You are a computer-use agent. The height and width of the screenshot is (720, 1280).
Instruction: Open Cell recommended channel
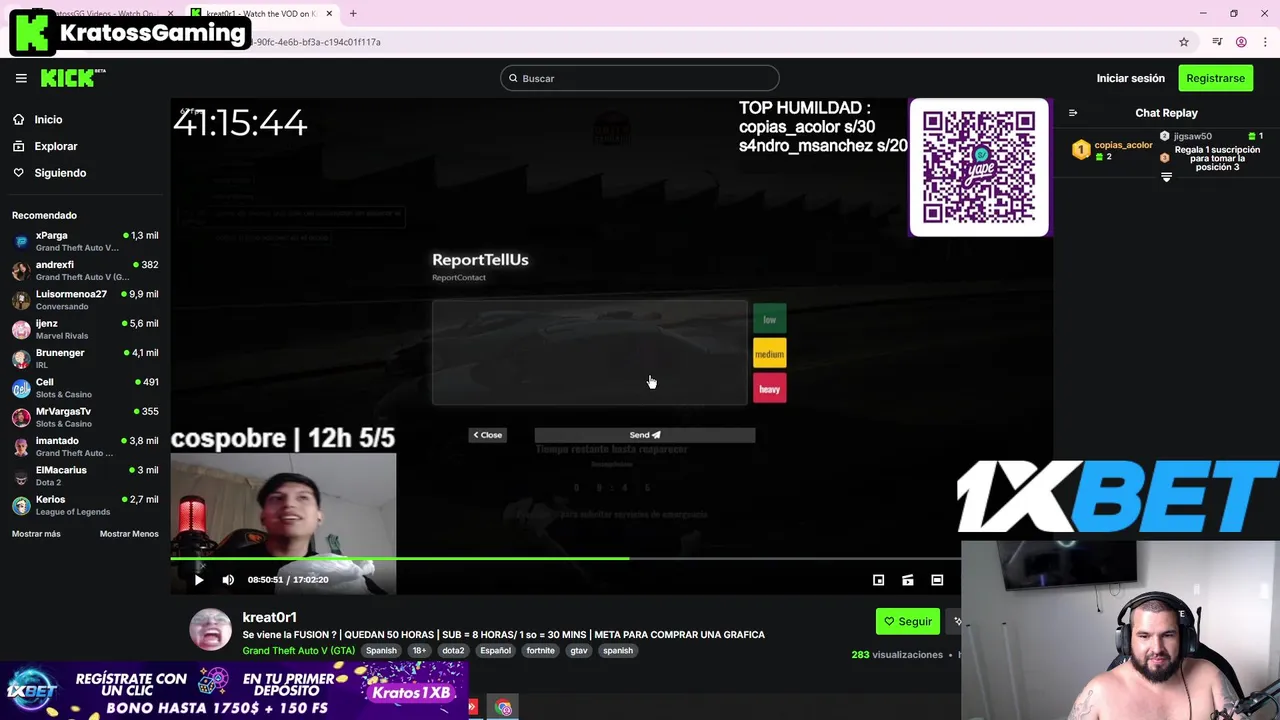point(85,388)
